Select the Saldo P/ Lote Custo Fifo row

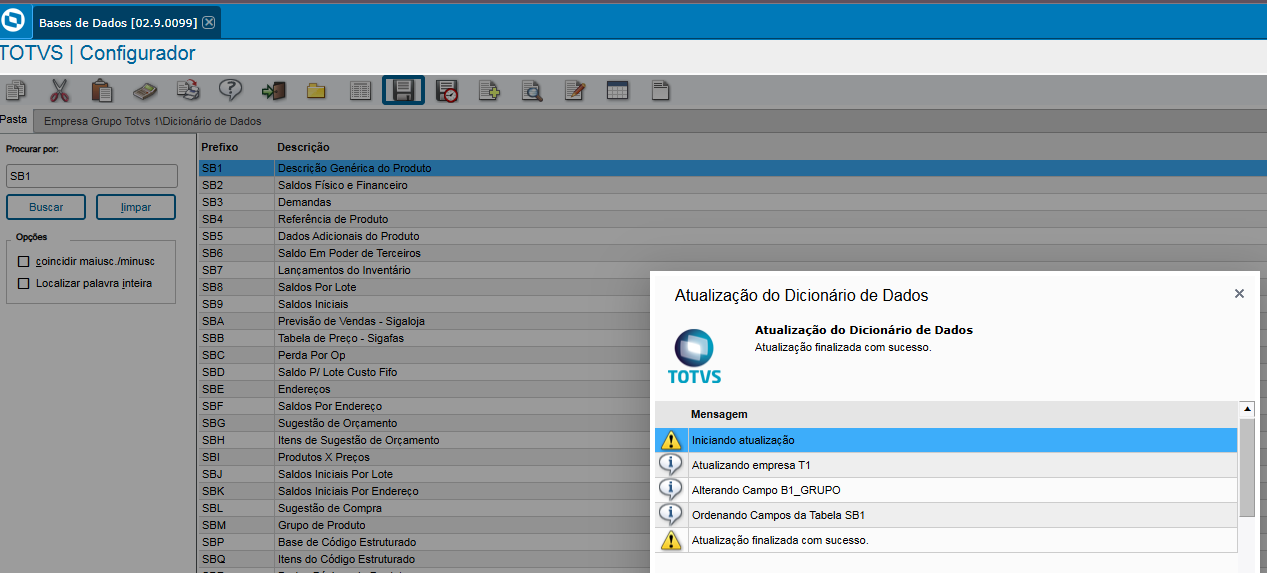pos(424,372)
